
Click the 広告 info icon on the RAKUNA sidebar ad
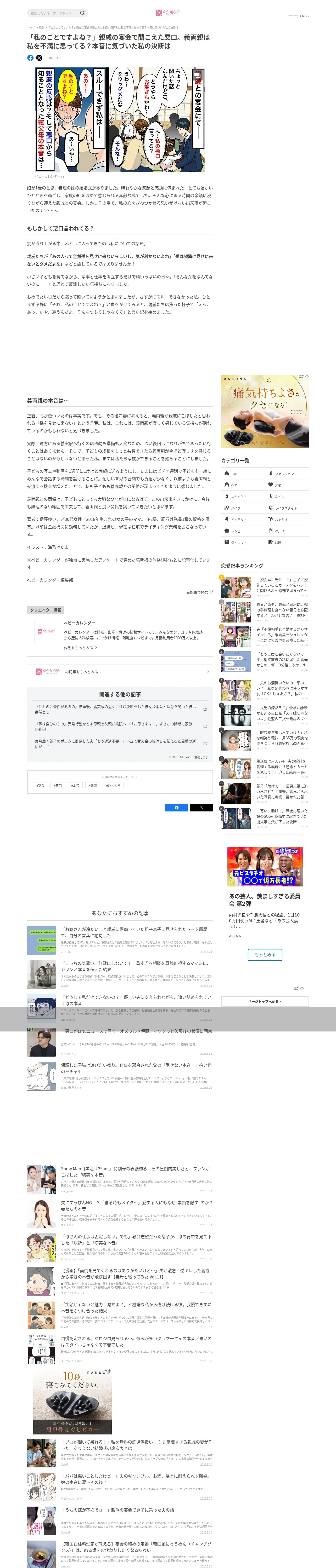coord(306,377)
